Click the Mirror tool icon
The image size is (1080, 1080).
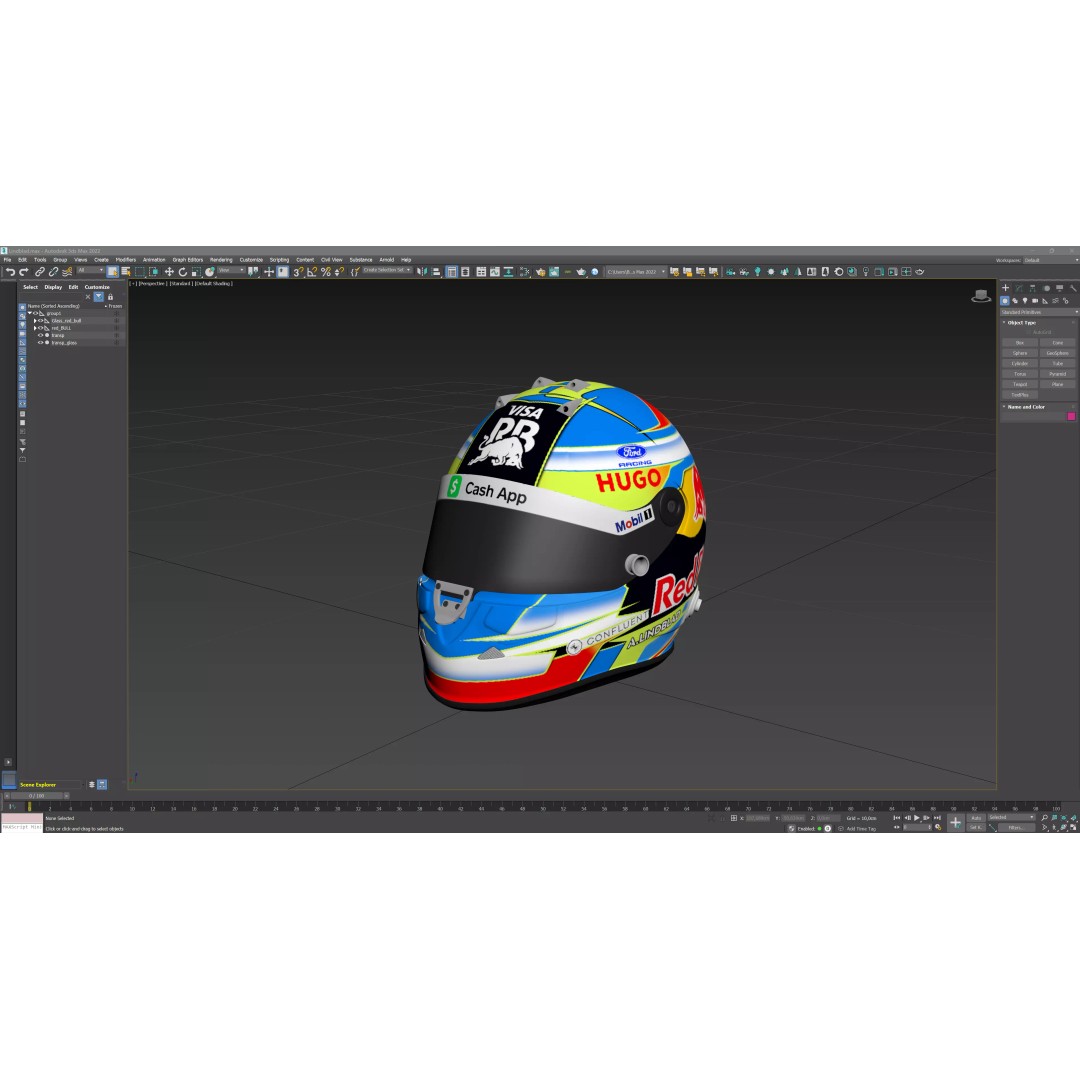[422, 272]
